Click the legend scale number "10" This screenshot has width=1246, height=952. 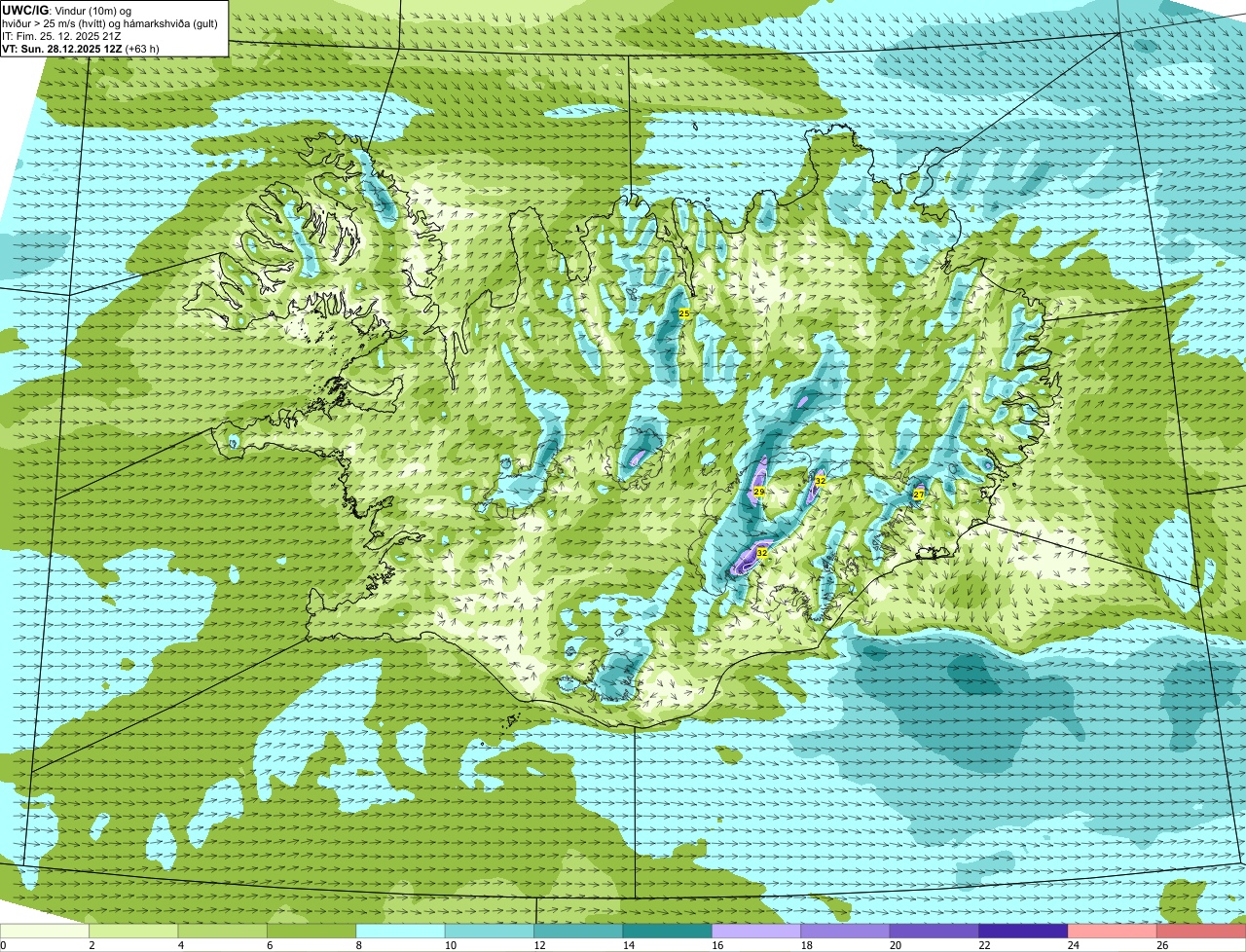point(451,945)
